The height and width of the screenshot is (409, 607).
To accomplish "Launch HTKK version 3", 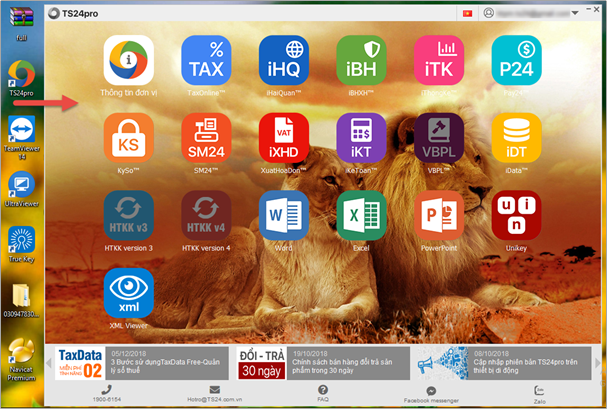I will pyautogui.click(x=129, y=216).
